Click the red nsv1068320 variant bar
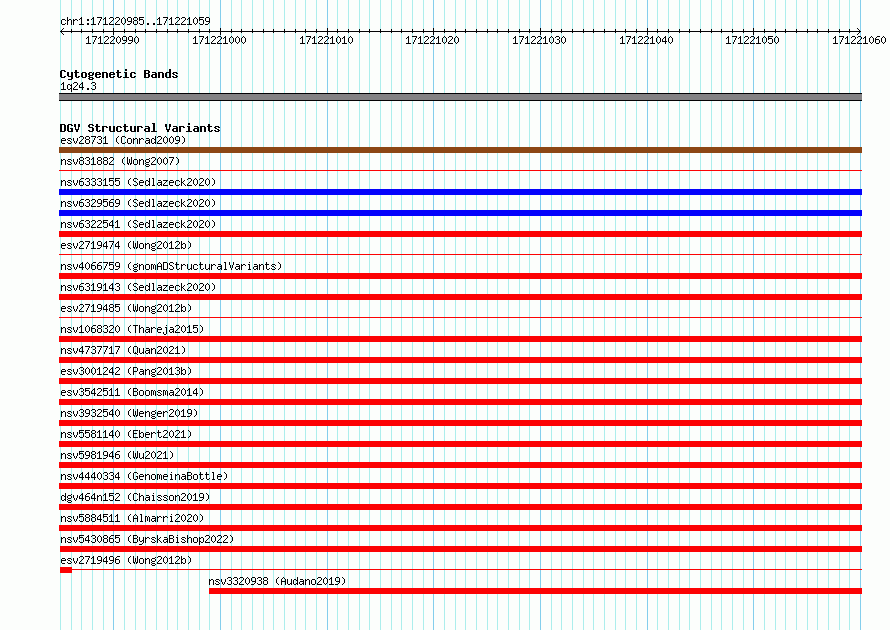This screenshot has height=630, width=890. tap(460, 339)
